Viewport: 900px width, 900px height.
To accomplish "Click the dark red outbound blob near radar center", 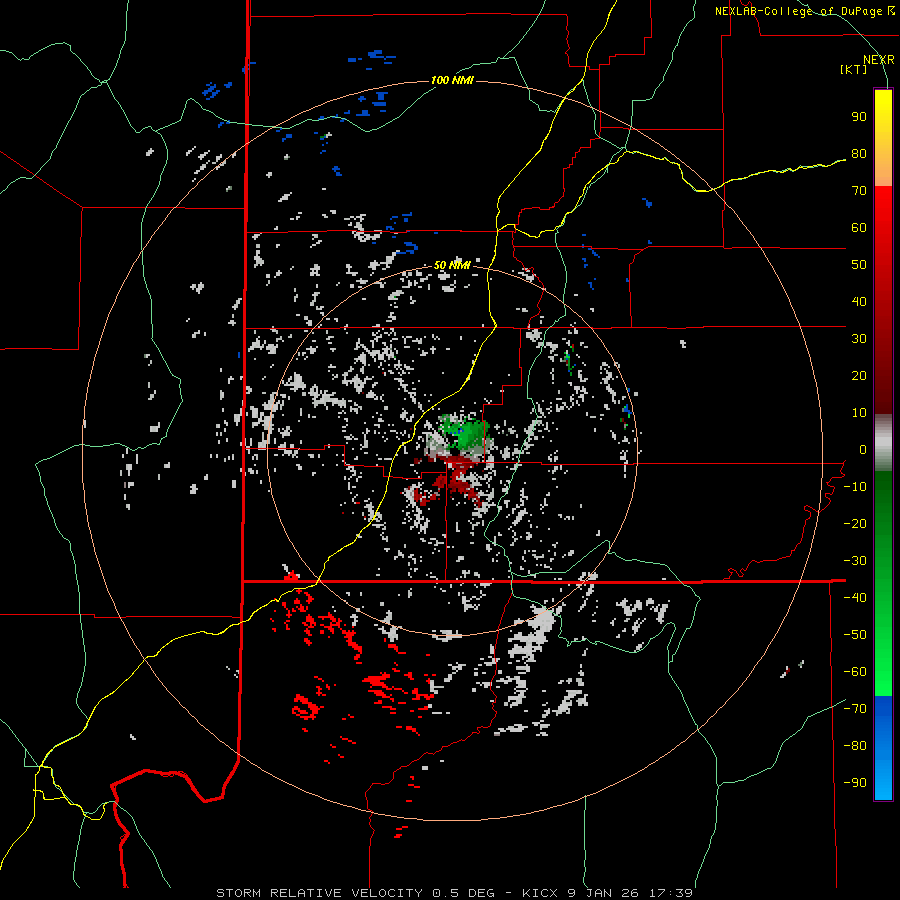I will click(x=457, y=476).
